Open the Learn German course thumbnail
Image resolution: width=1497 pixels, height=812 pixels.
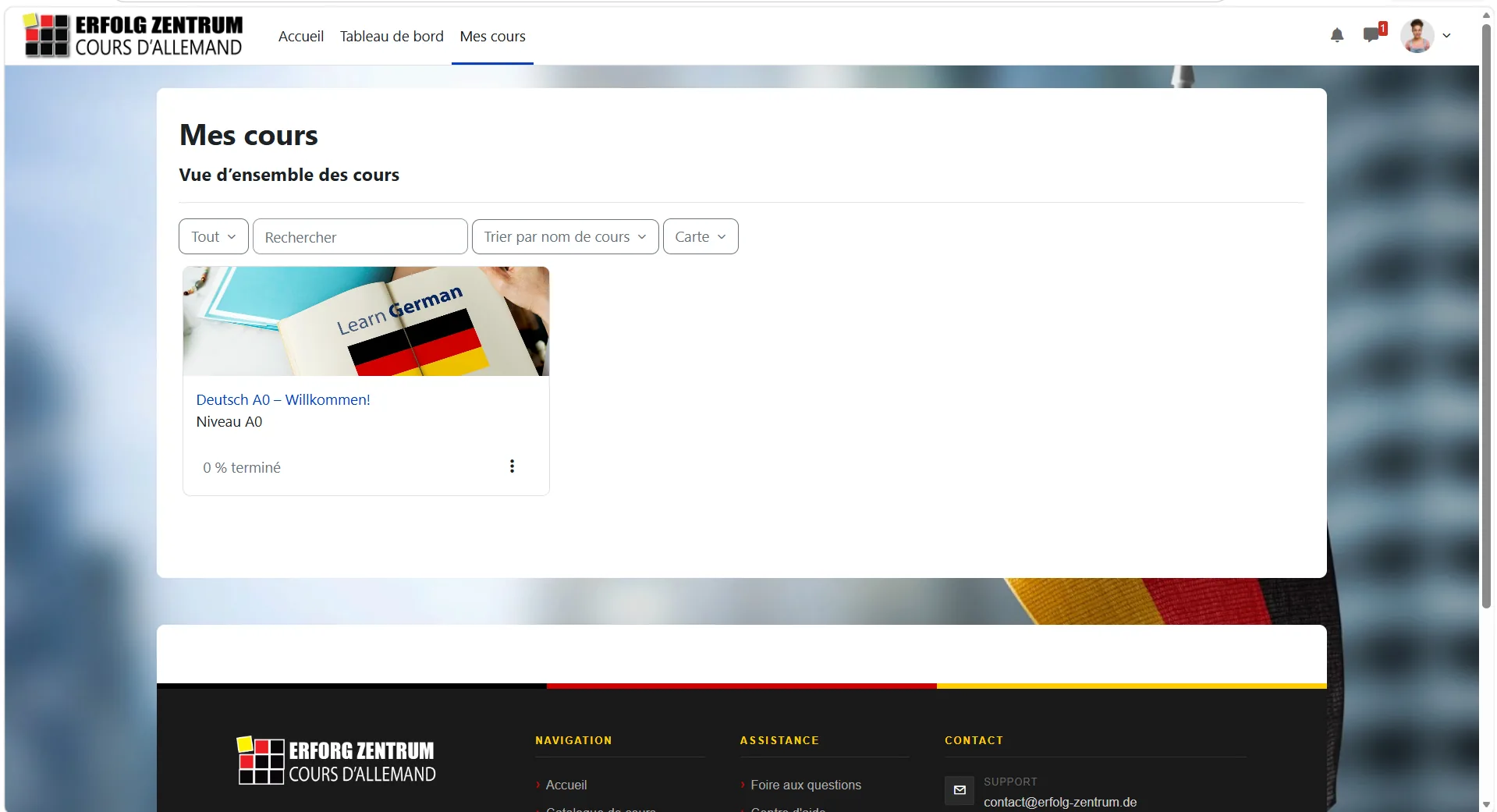click(x=366, y=321)
